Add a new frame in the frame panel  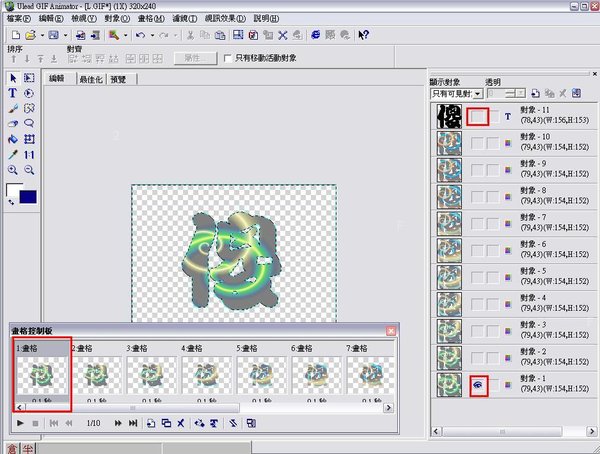click(151, 423)
